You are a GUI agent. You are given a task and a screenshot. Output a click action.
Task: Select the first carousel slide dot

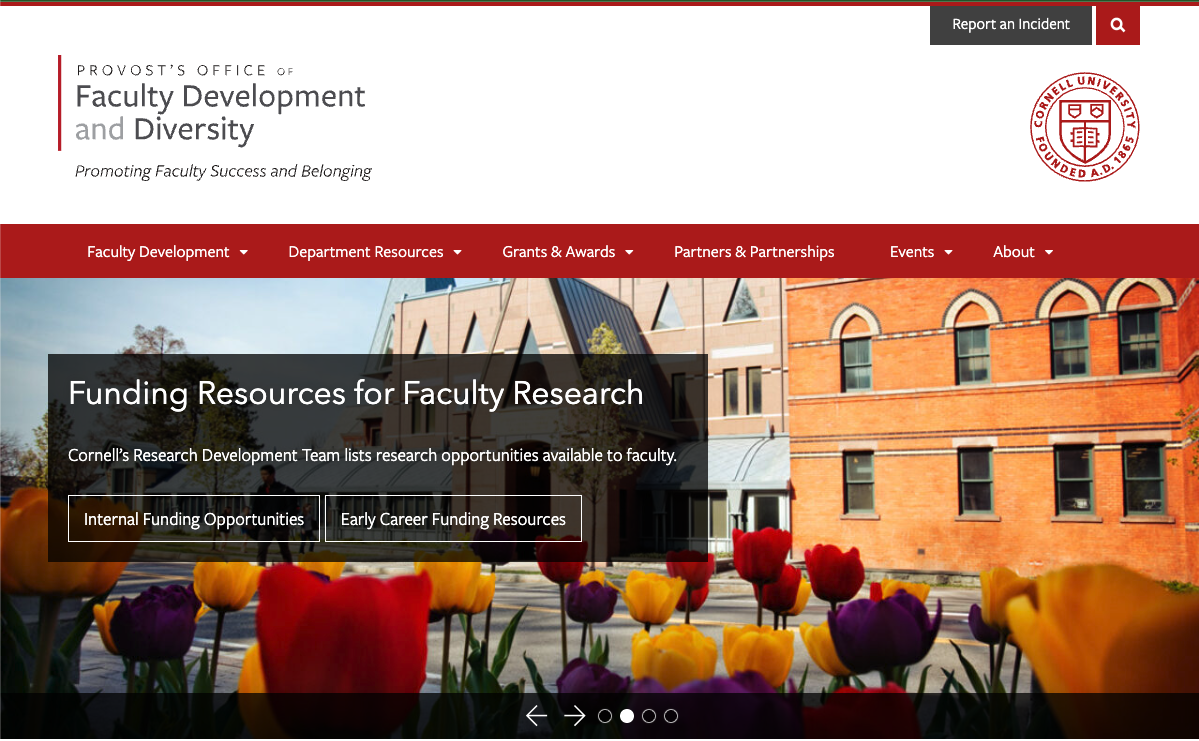pyautogui.click(x=605, y=716)
